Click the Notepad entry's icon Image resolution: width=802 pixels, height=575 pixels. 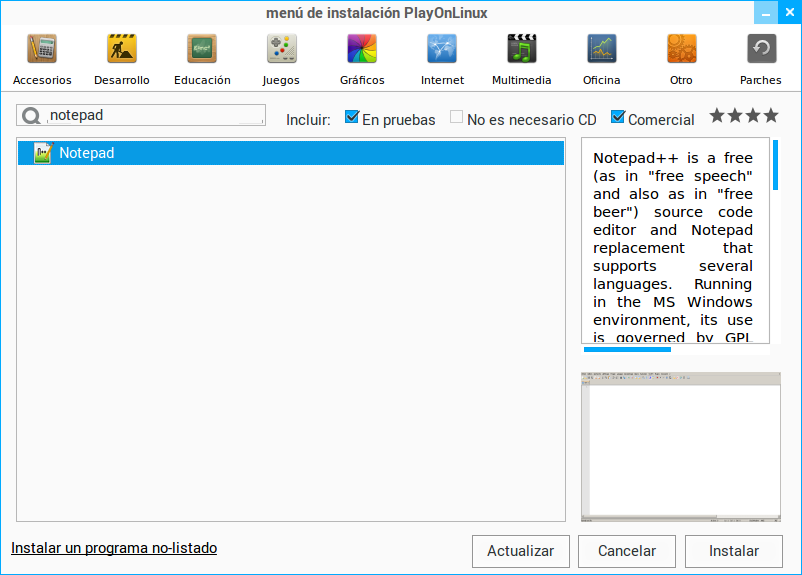tap(43, 153)
